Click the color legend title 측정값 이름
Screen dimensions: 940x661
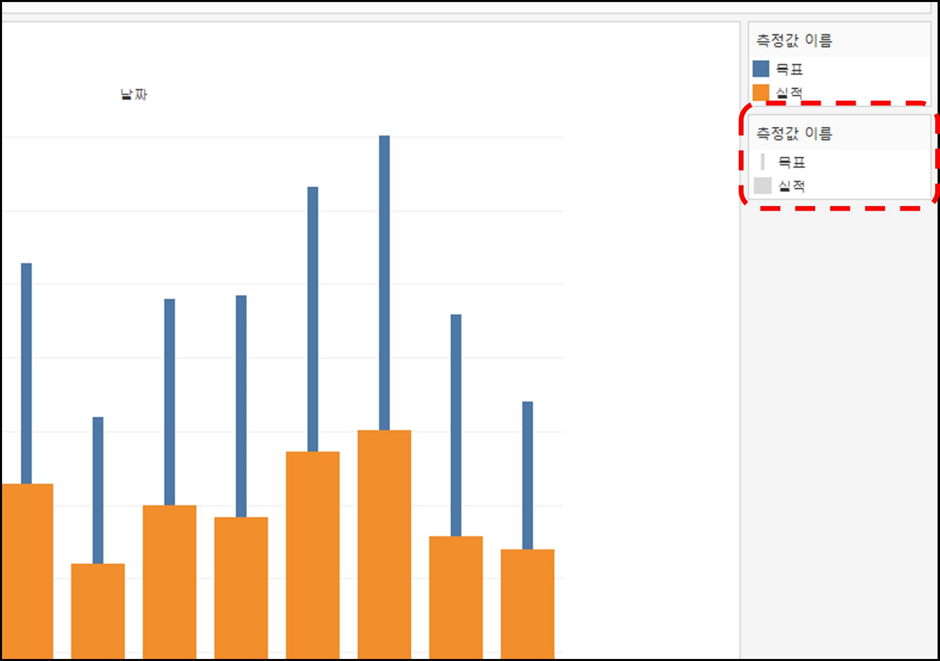[794, 41]
